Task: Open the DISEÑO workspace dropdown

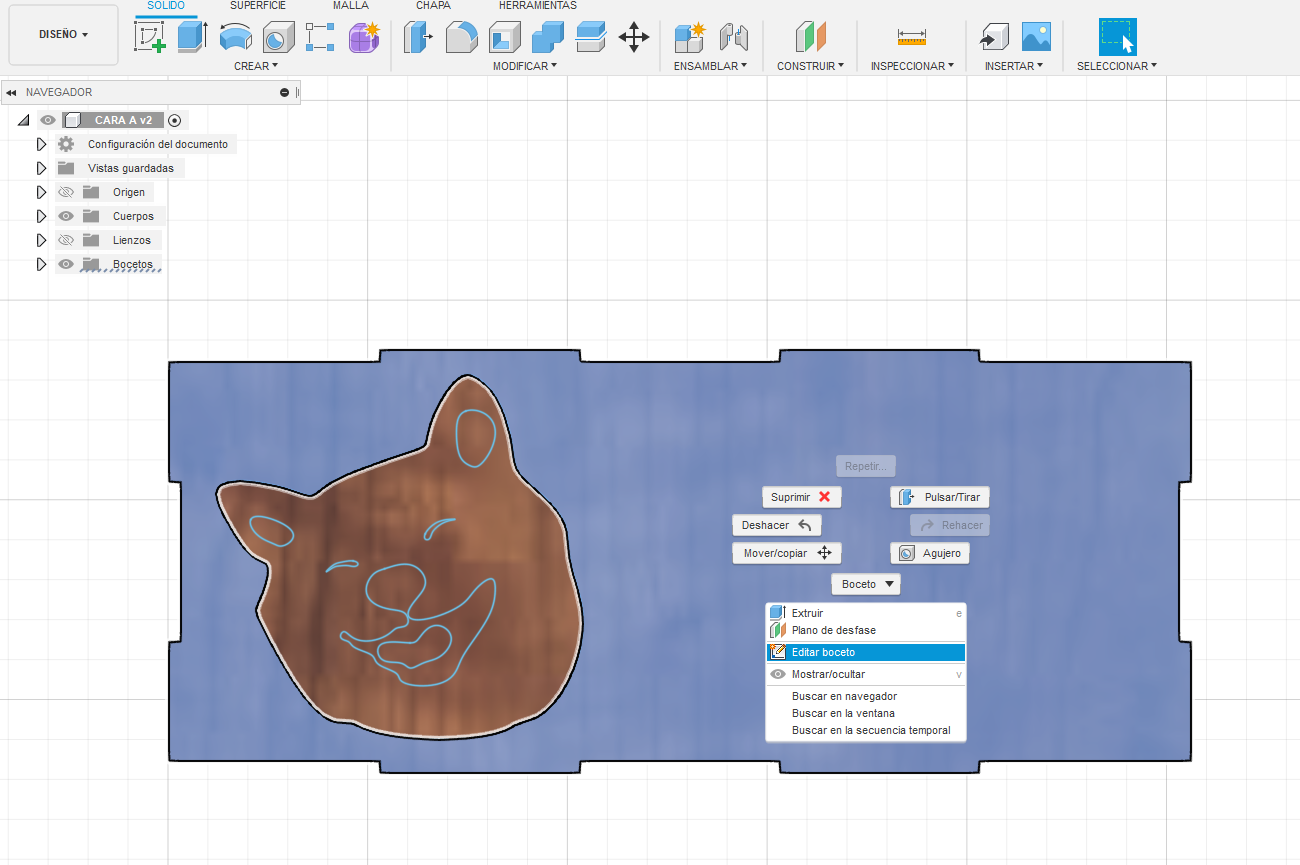Action: (63, 34)
